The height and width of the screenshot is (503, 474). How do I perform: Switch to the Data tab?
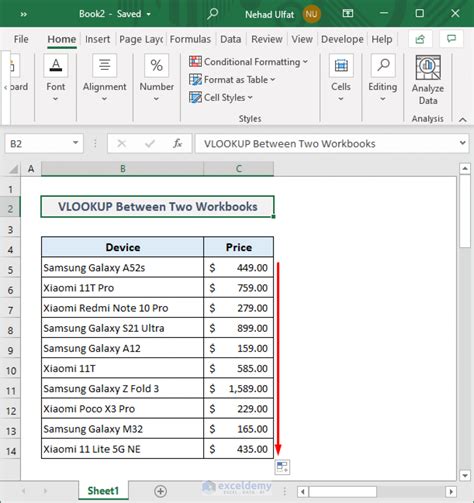(x=231, y=39)
